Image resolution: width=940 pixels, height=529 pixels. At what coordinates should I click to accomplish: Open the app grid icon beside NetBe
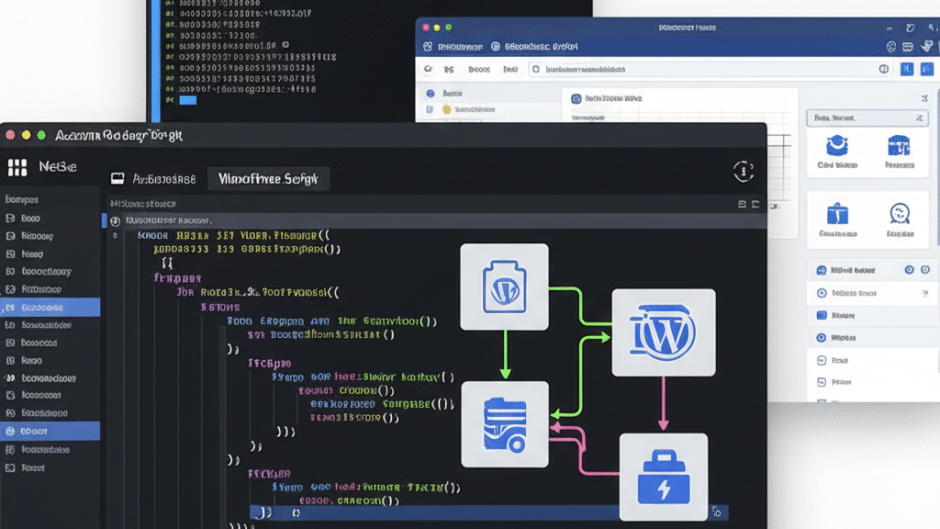[17, 167]
